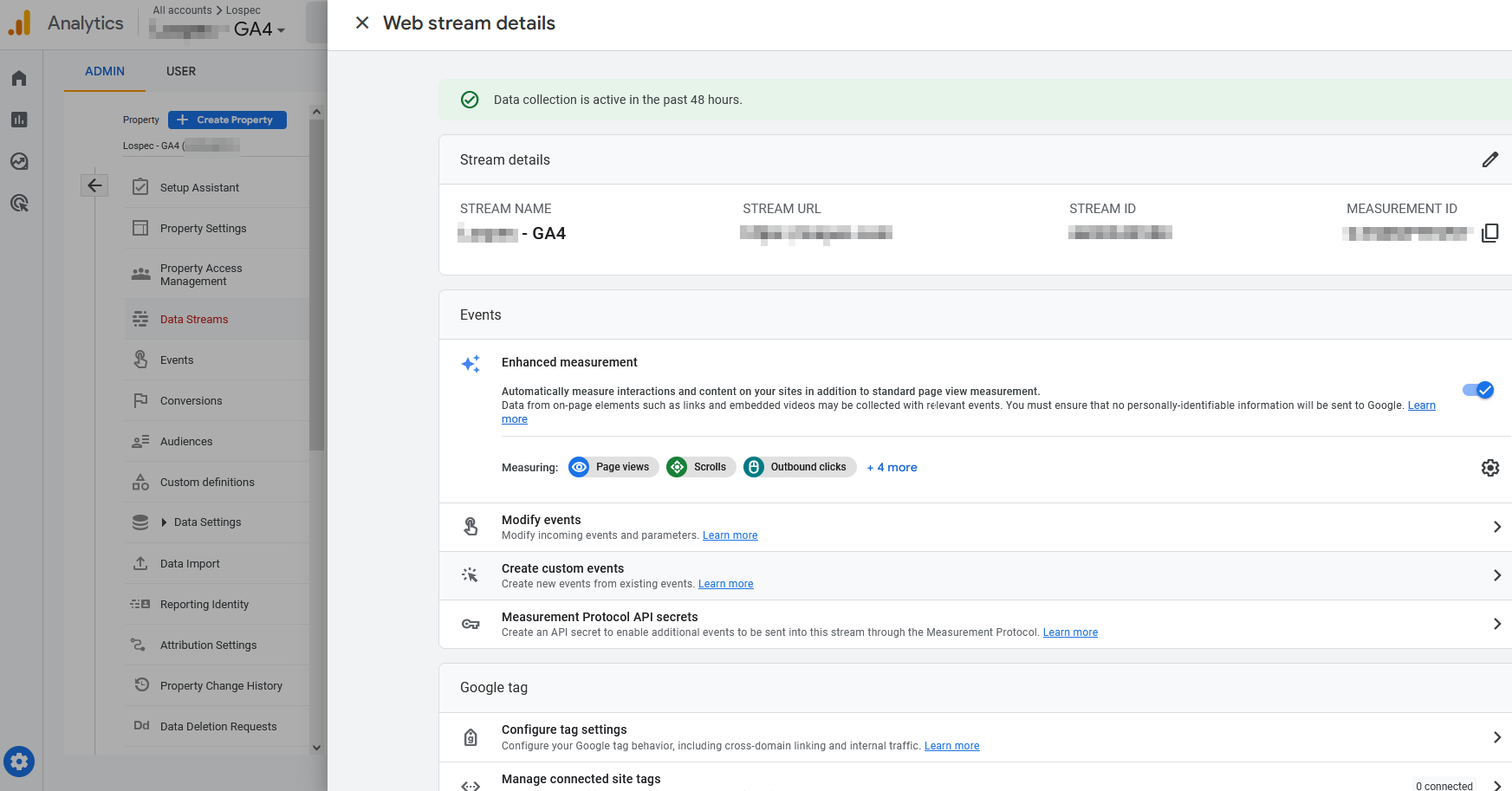Open the Create custom events row chevron
Image resolution: width=1512 pixels, height=791 pixels.
point(1496,575)
